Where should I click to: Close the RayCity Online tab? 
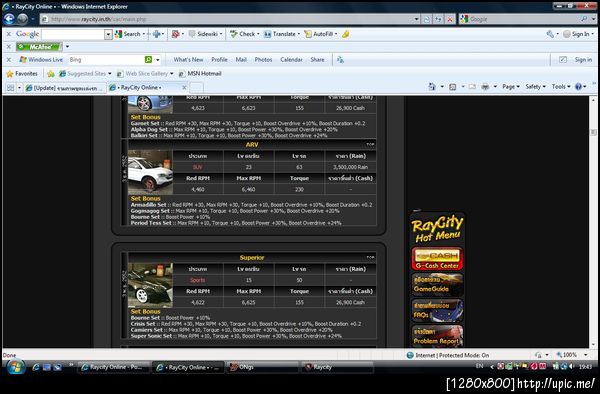(184, 88)
